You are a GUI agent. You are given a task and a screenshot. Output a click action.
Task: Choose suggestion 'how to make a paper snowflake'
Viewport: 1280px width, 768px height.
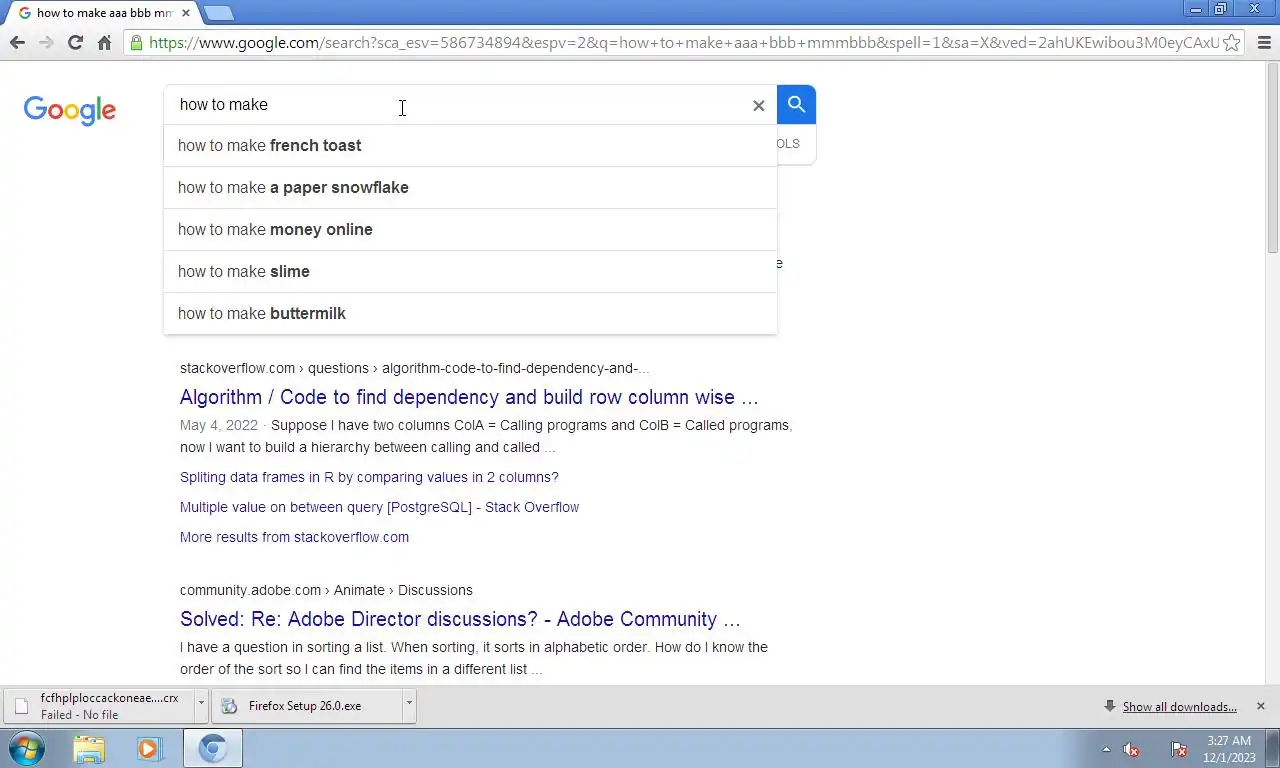(x=470, y=187)
